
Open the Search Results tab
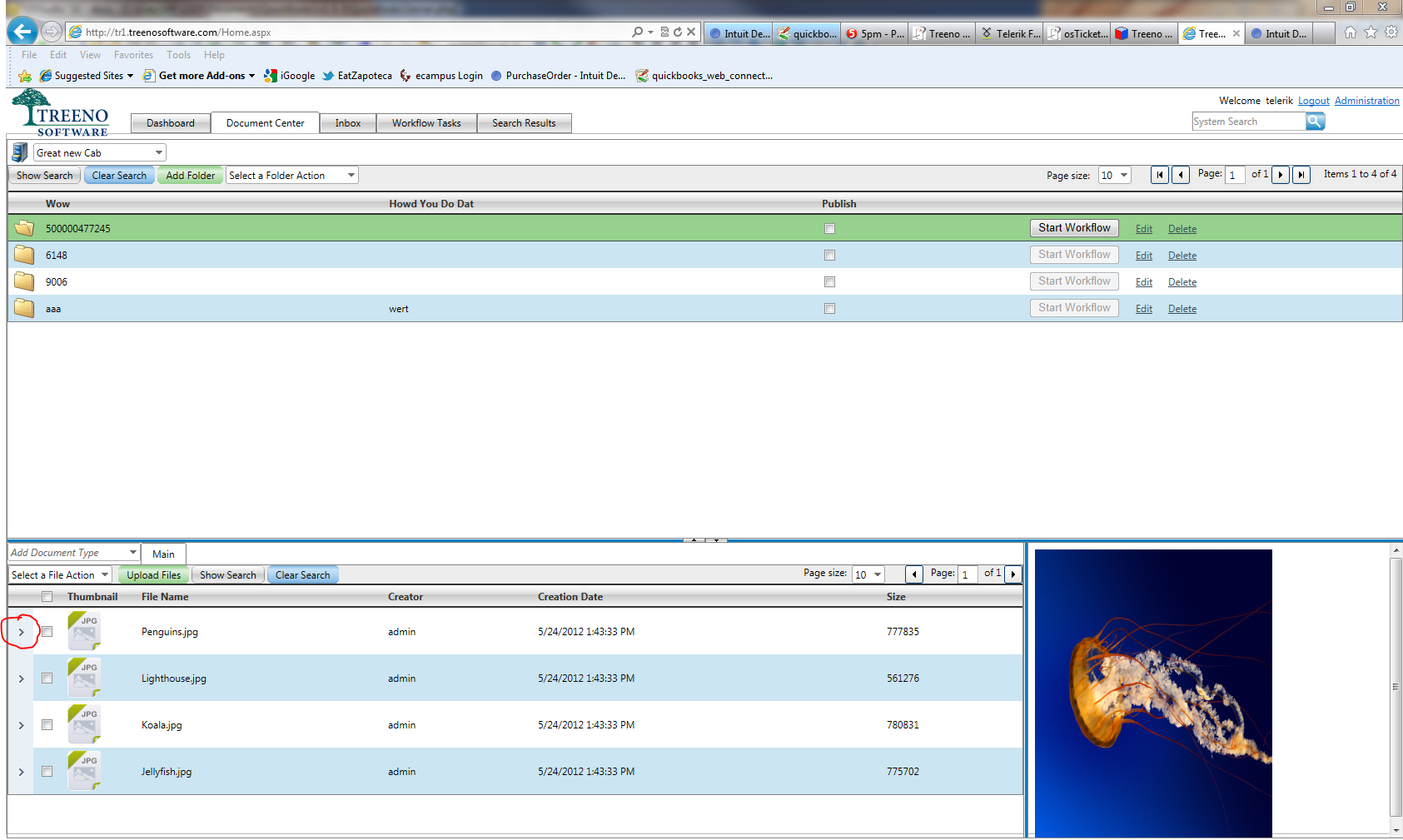click(524, 123)
